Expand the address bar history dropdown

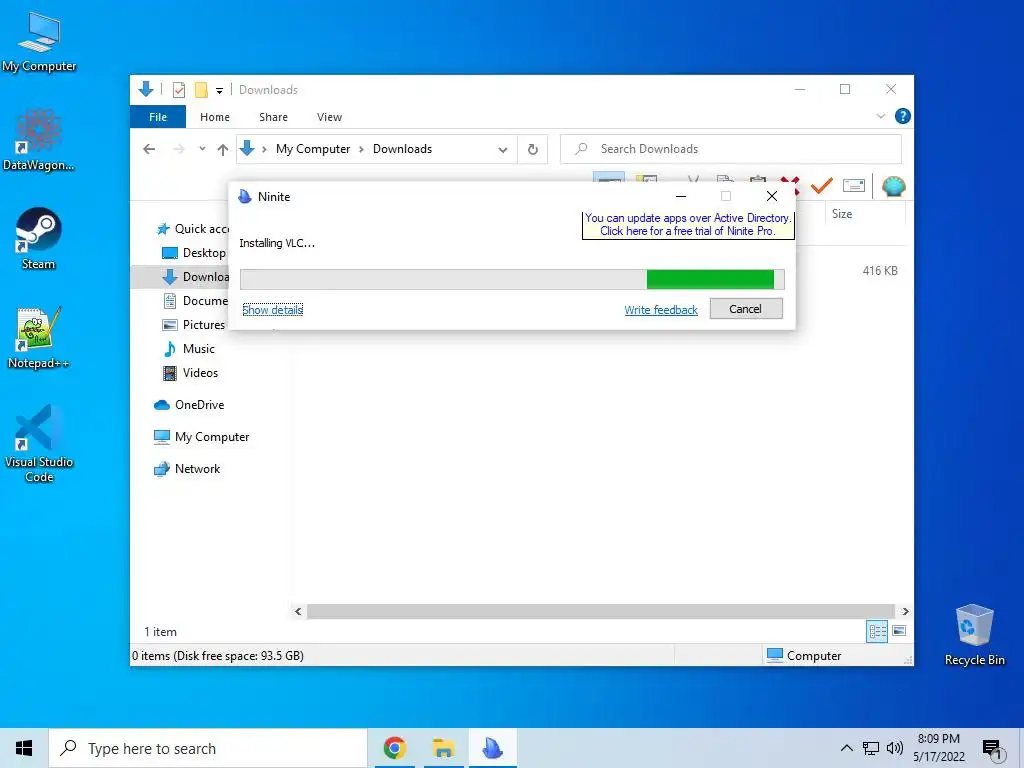point(503,150)
